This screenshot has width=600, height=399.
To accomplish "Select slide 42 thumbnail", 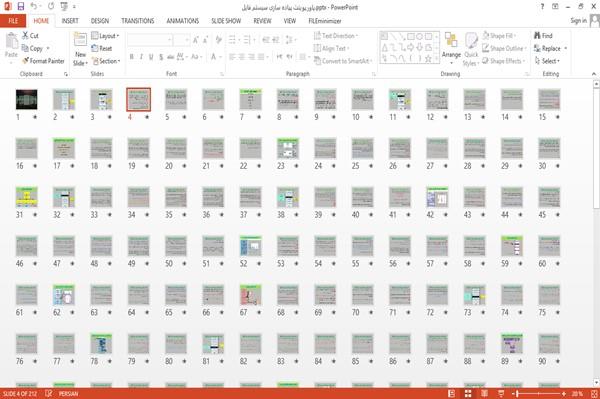I will click(437, 197).
